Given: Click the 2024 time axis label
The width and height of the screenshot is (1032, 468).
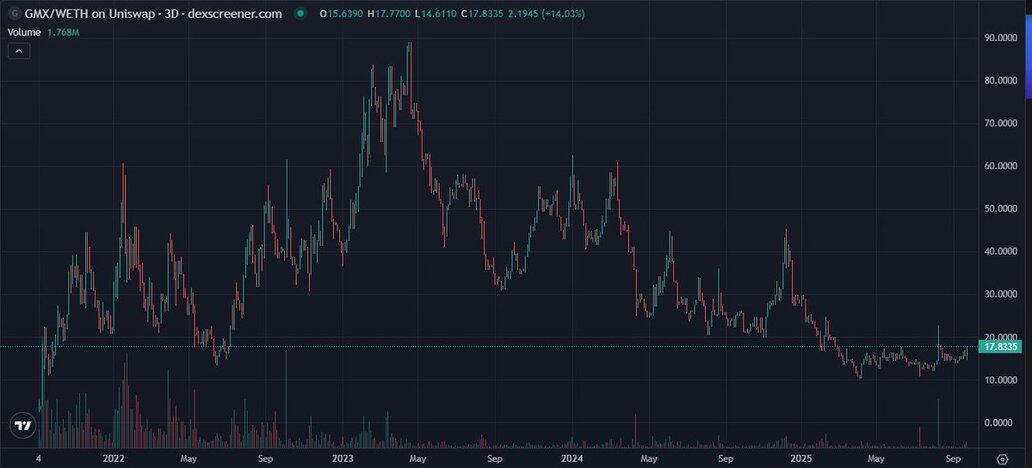Looking at the screenshot, I should click(x=573, y=458).
